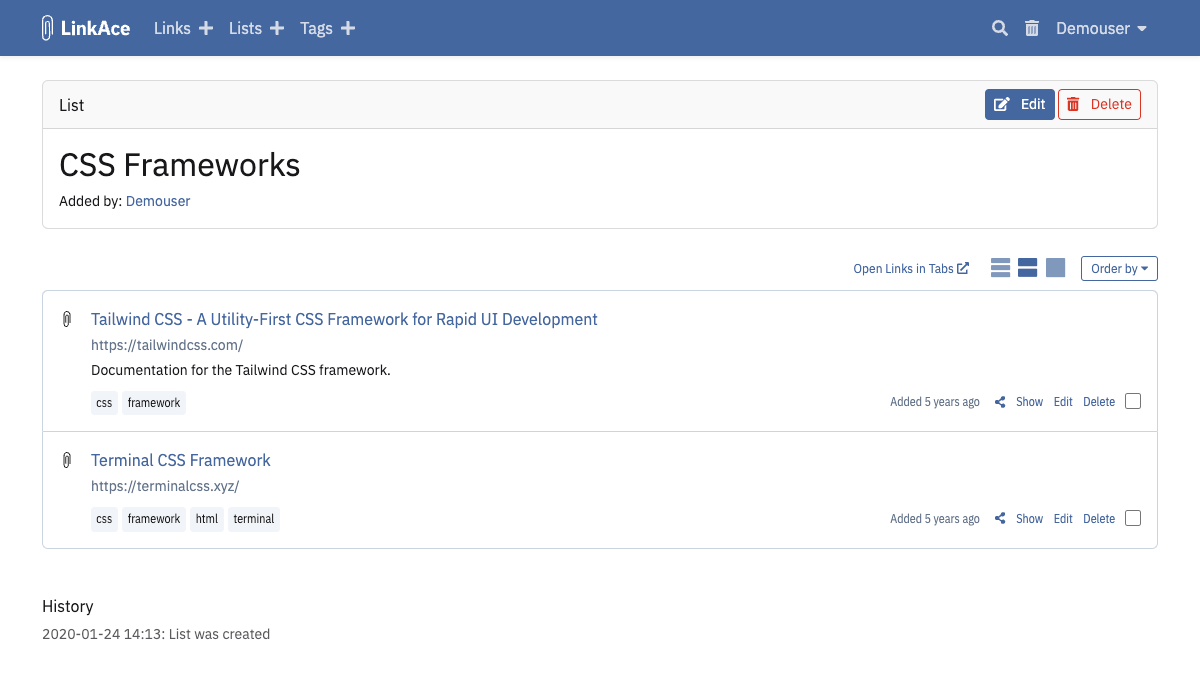
Task: Open the Lists menu in navbar
Action: point(245,29)
